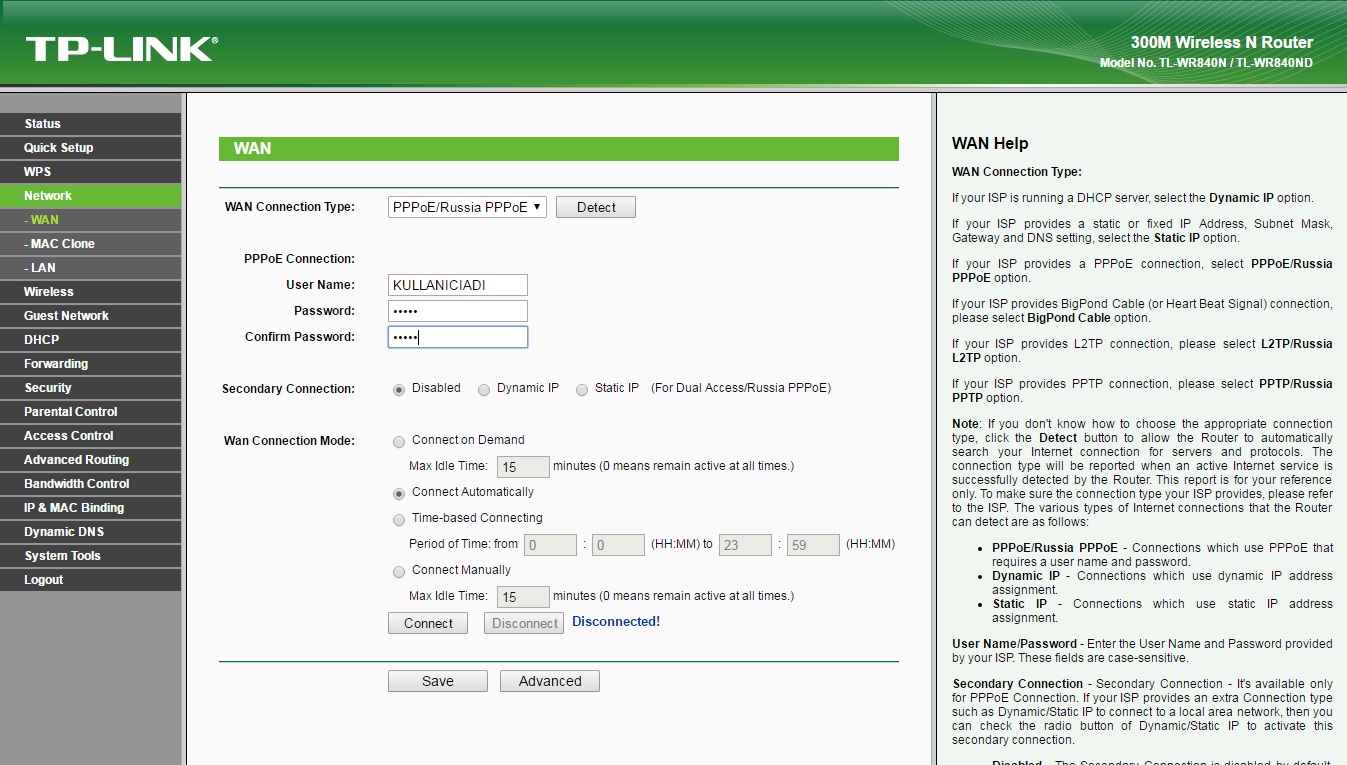
Task: Open the Security menu
Action: pos(90,388)
